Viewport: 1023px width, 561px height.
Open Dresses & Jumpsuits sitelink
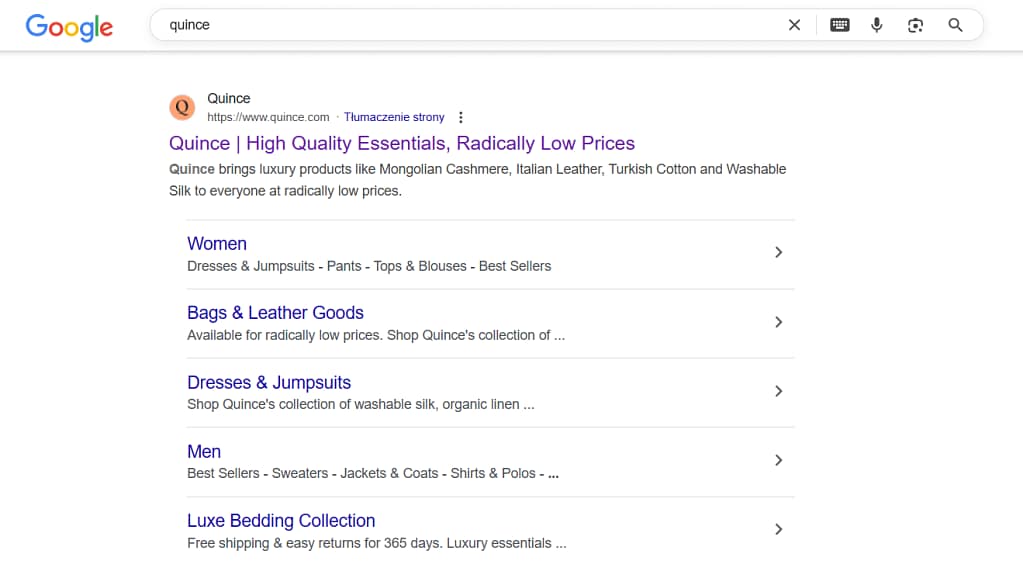click(x=269, y=382)
